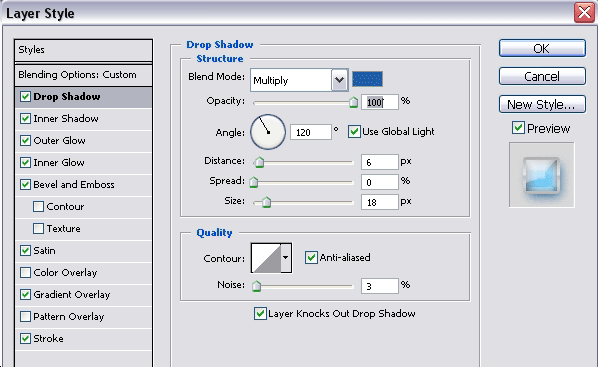598x367 pixels.
Task: Uncheck the Stroke checkbox
Action: (x=25, y=338)
